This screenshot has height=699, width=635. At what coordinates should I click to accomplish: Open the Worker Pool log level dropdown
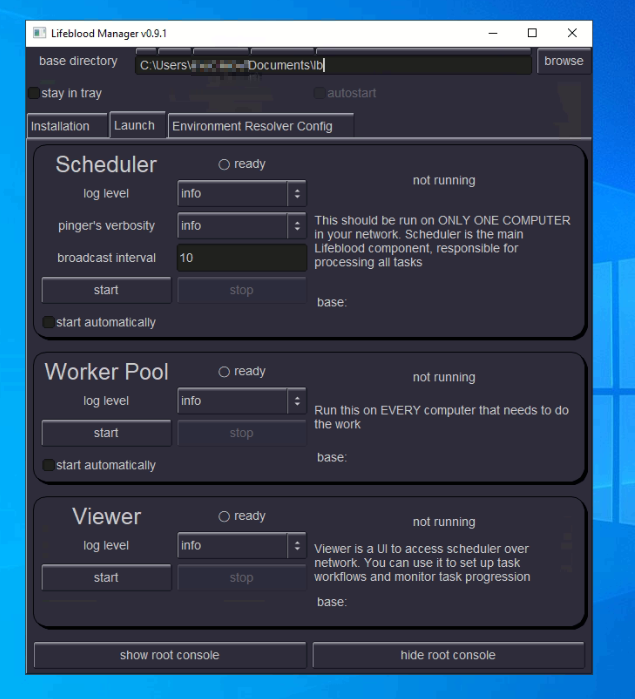click(242, 401)
